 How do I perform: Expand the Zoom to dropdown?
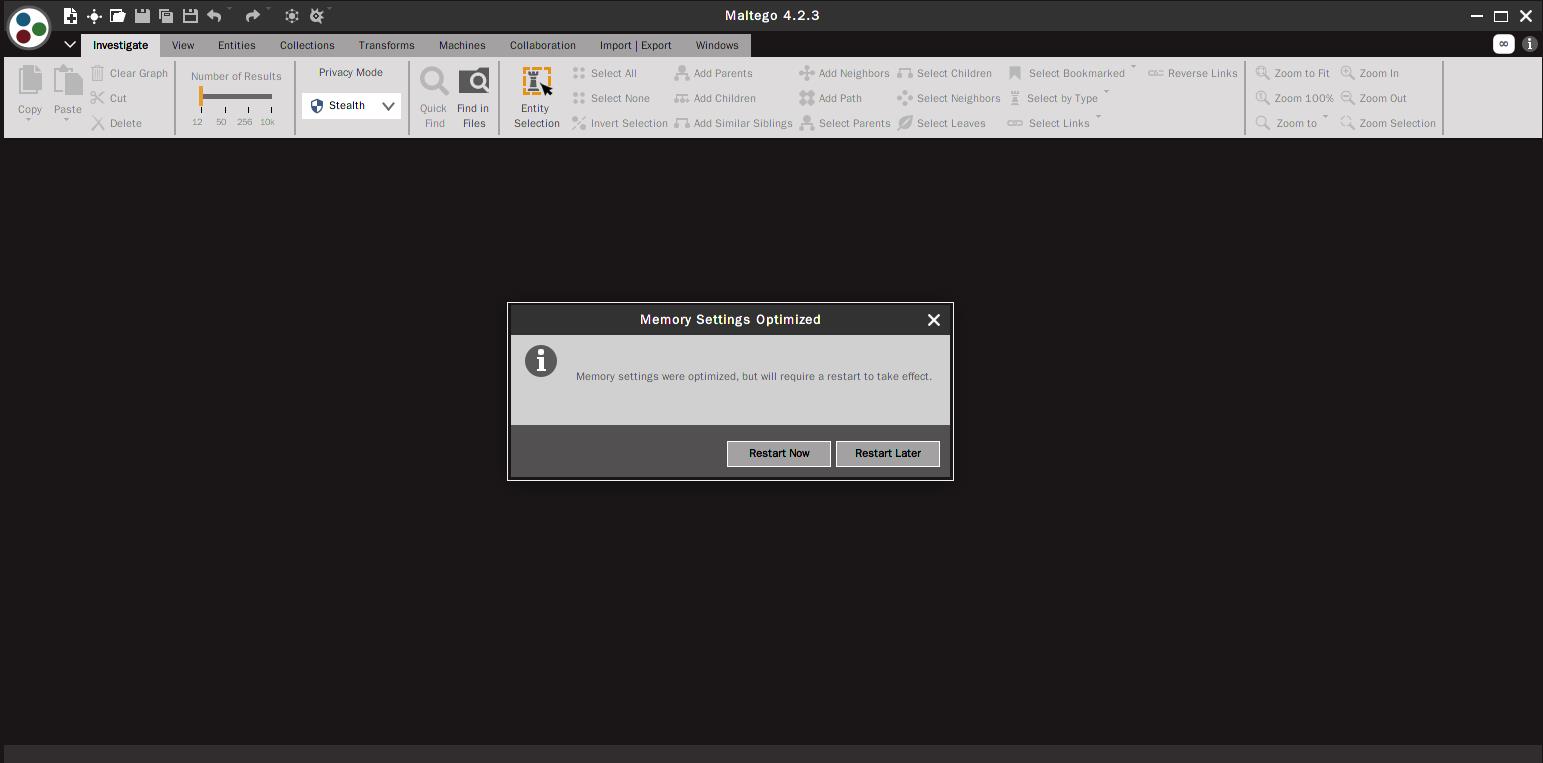click(1325, 118)
